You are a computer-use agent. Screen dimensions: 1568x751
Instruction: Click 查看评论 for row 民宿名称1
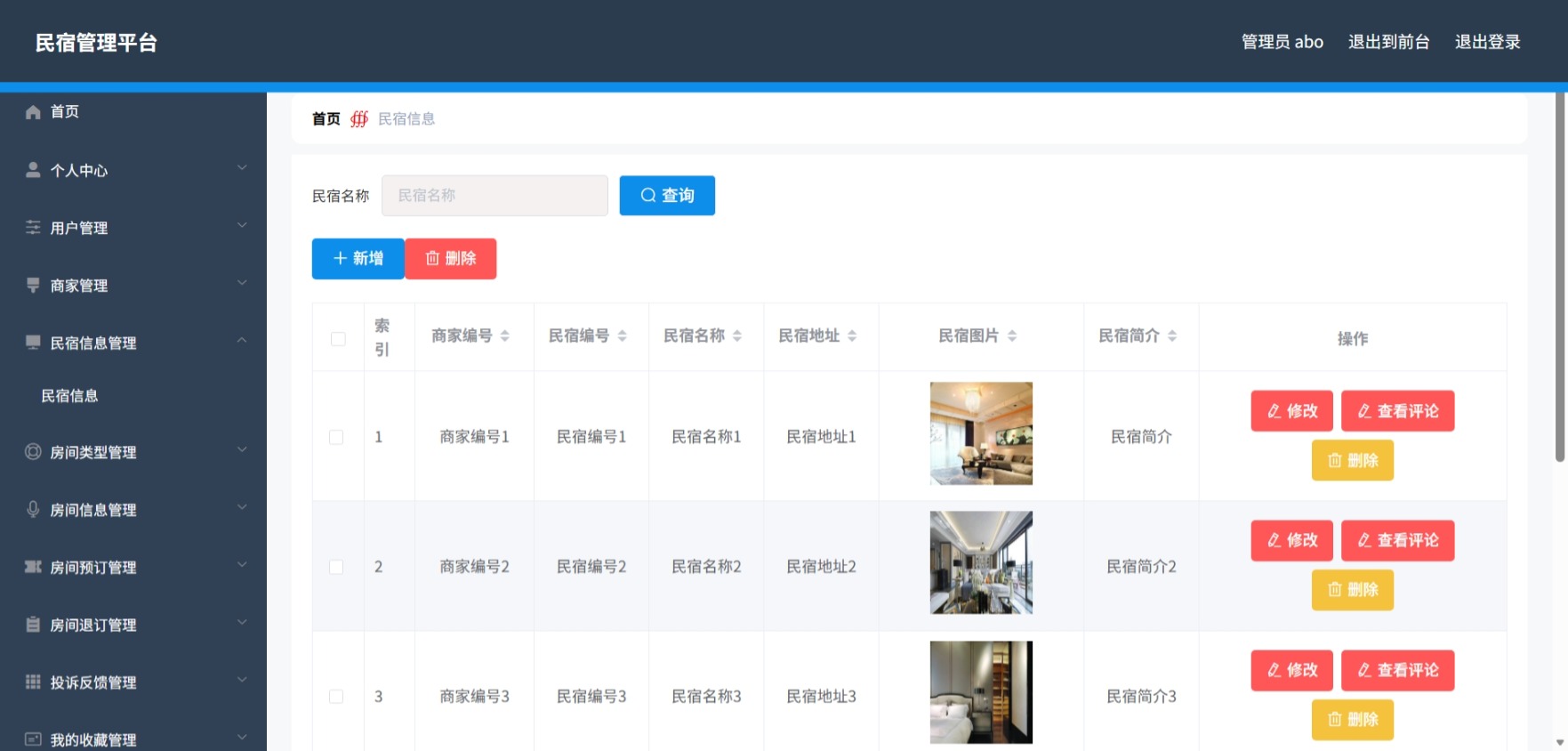[1397, 411]
